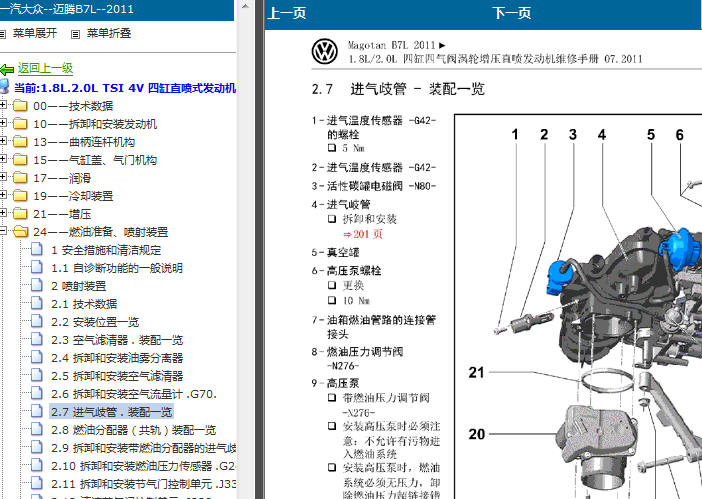Click callout number 21 in the diagram
The image size is (702, 499).
[x=476, y=372]
